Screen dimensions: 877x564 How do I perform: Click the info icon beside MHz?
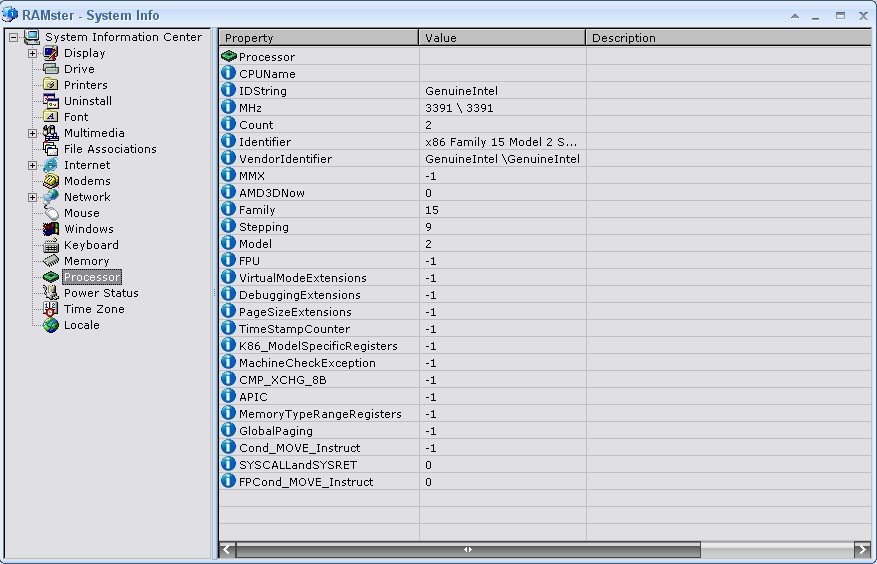[x=228, y=107]
